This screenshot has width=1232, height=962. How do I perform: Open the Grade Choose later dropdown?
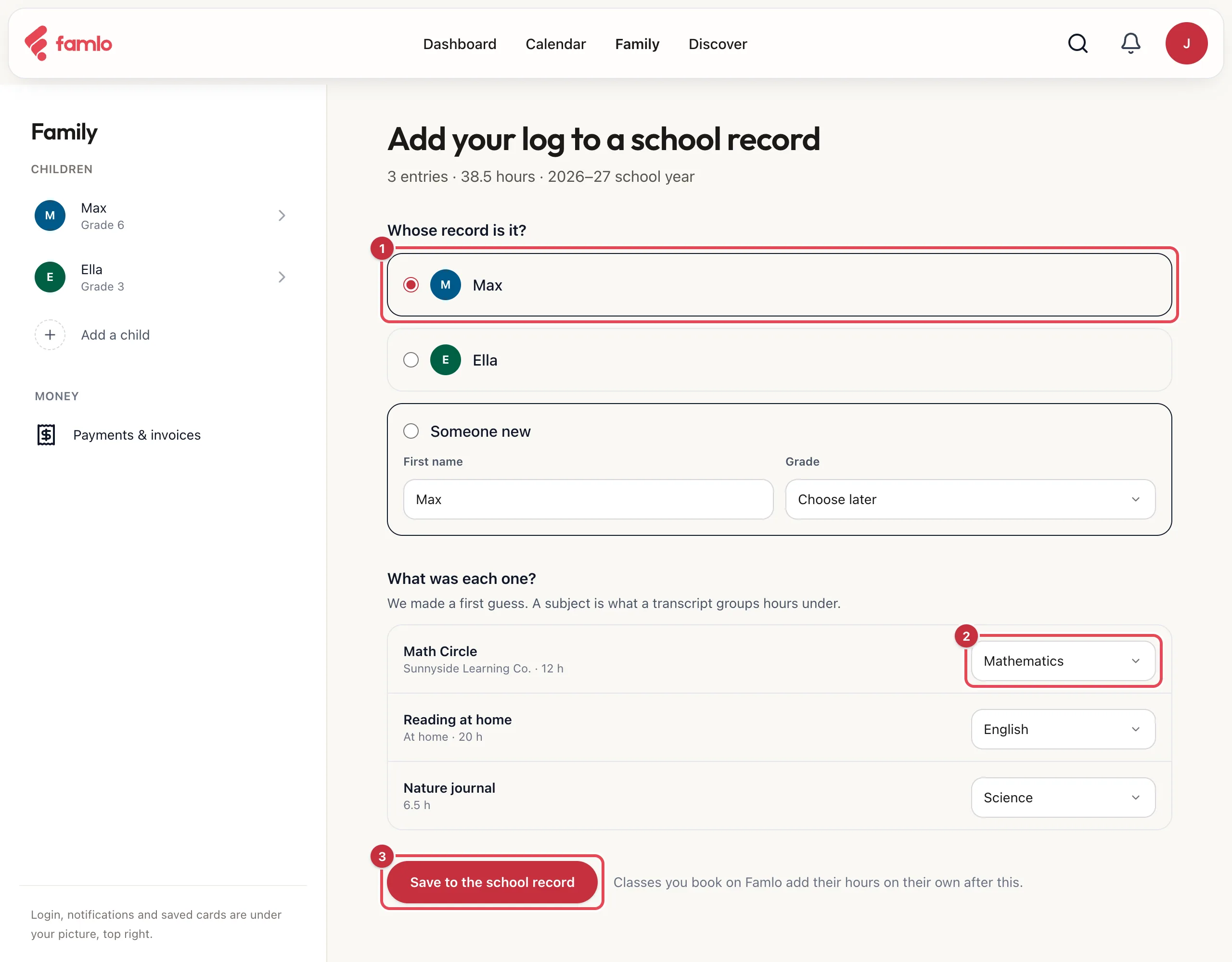pyautogui.click(x=970, y=499)
